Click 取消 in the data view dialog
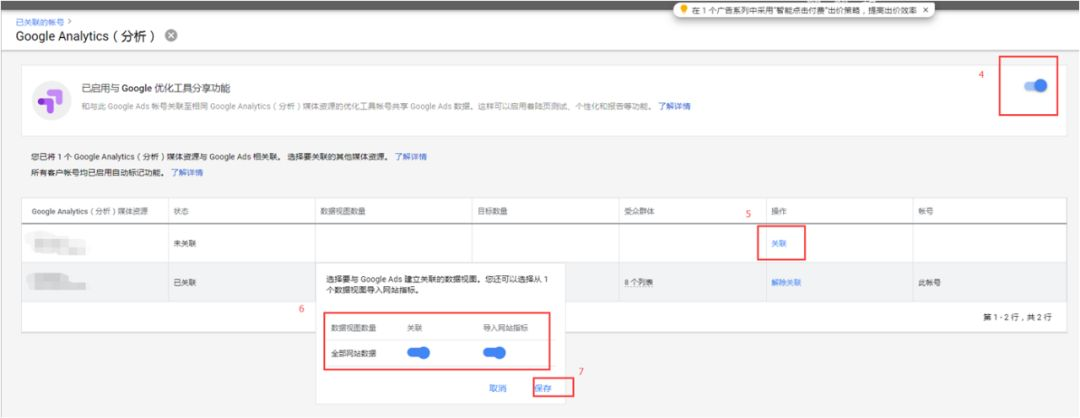 coord(497,388)
